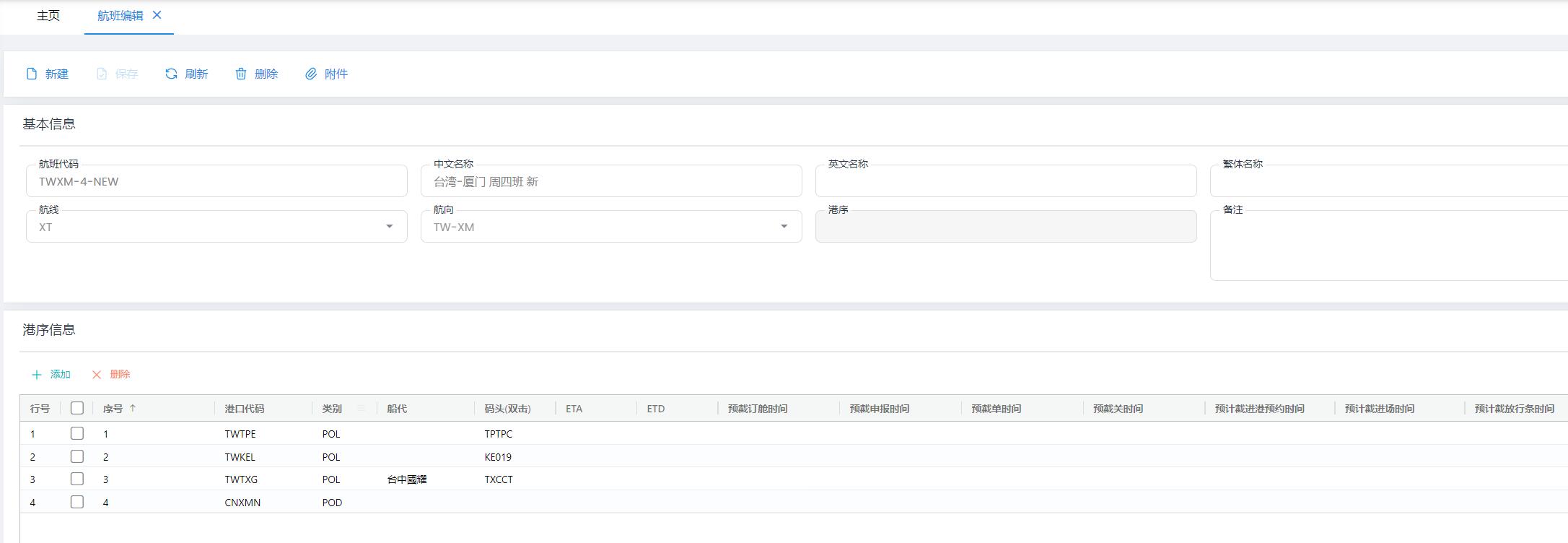Viewport: 1568px width, 543px height.
Task: Tick the checkbox for the CNXMN row
Action: click(x=77, y=502)
